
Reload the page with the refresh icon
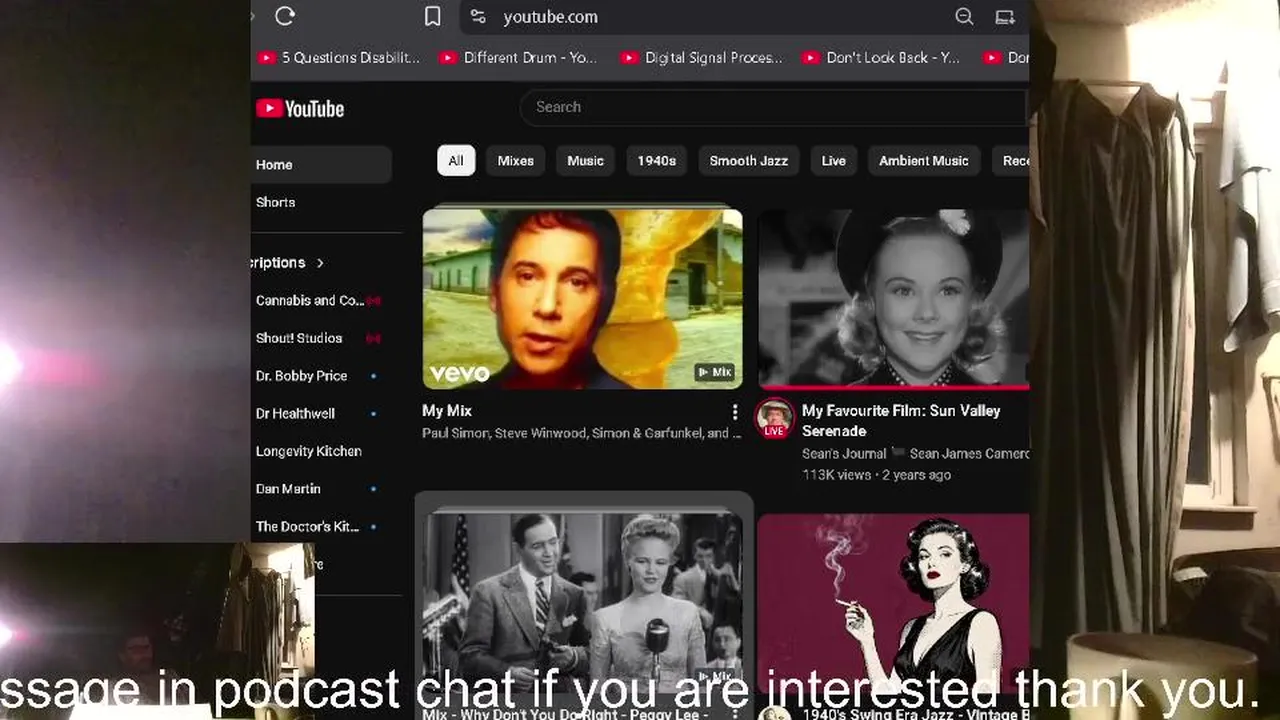click(285, 16)
